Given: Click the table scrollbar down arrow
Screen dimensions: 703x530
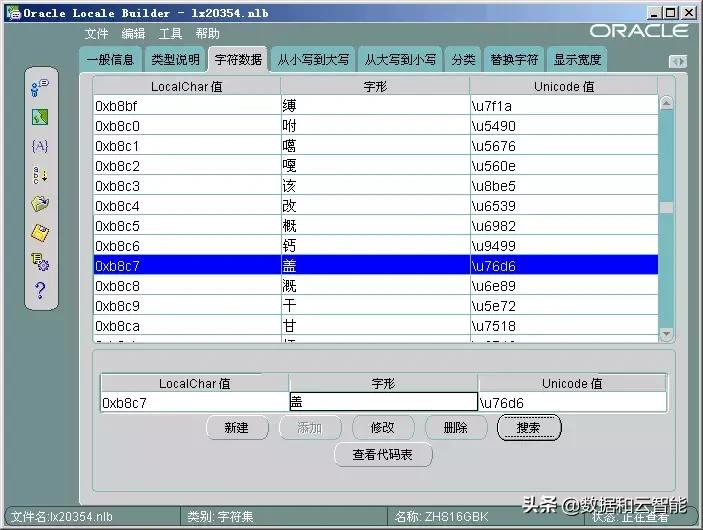Looking at the screenshot, I should tap(666, 334).
